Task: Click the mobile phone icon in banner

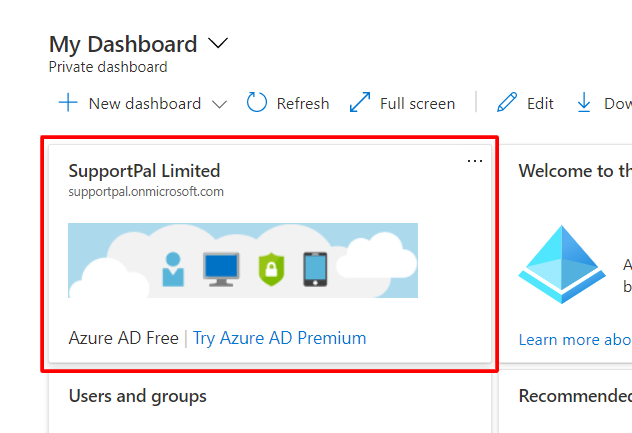Action: pyautogui.click(x=315, y=269)
